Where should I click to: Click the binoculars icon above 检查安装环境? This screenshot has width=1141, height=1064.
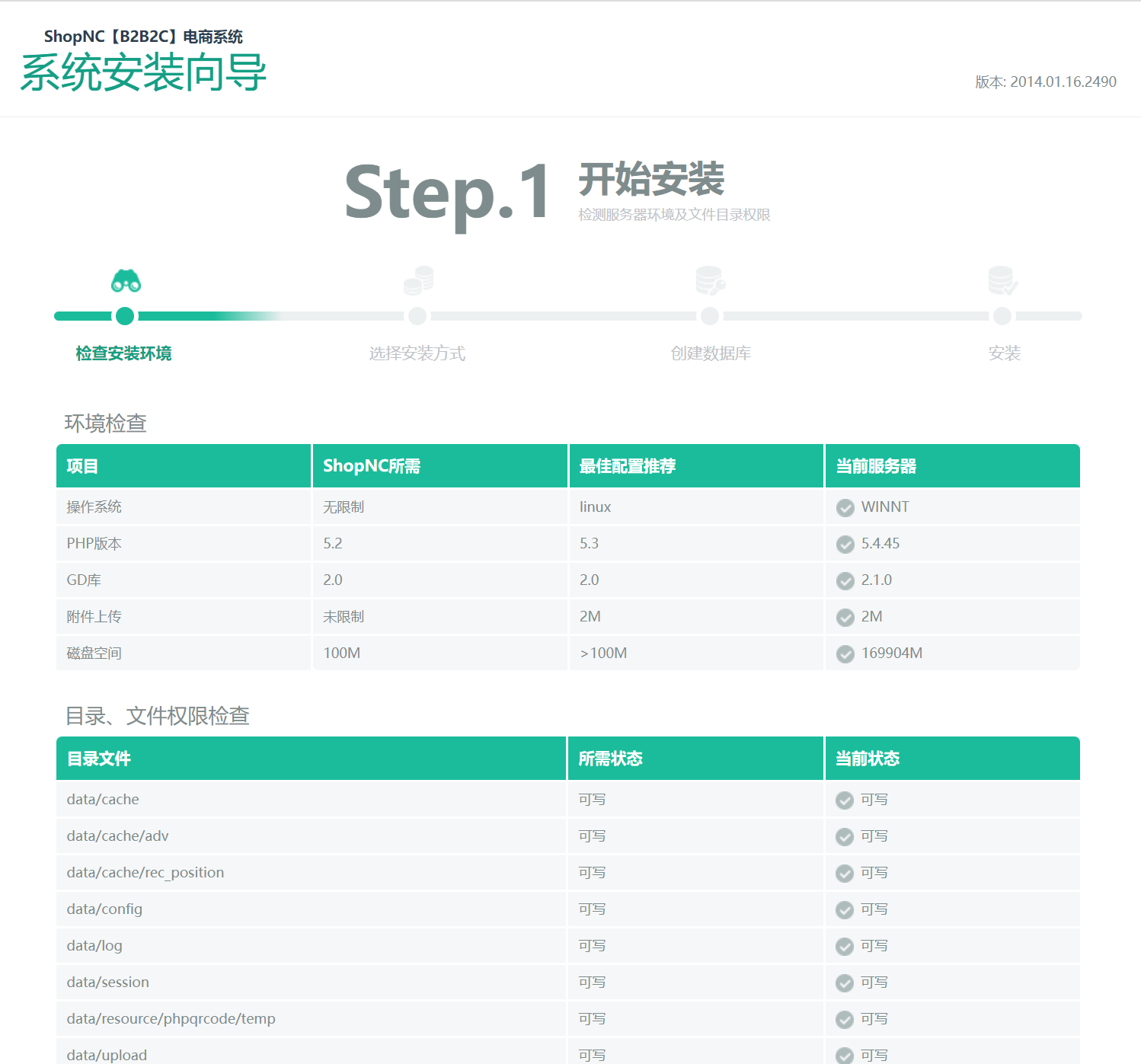[126, 281]
